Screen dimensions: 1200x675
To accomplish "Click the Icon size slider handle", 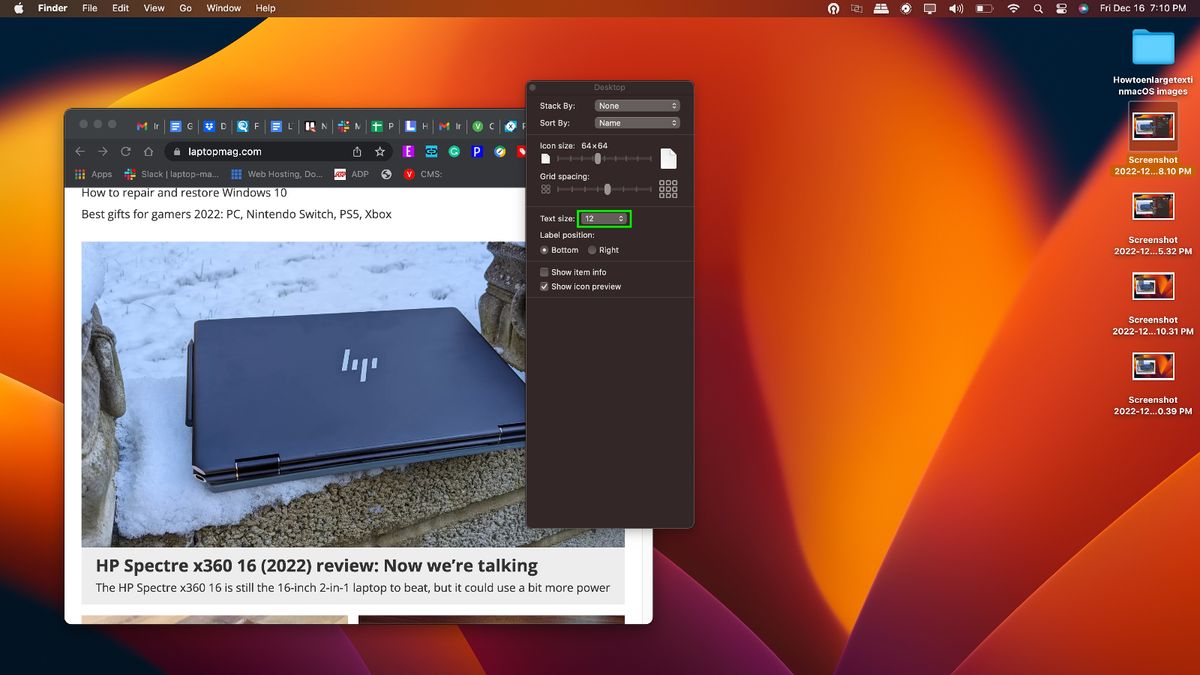I will 598,159.
